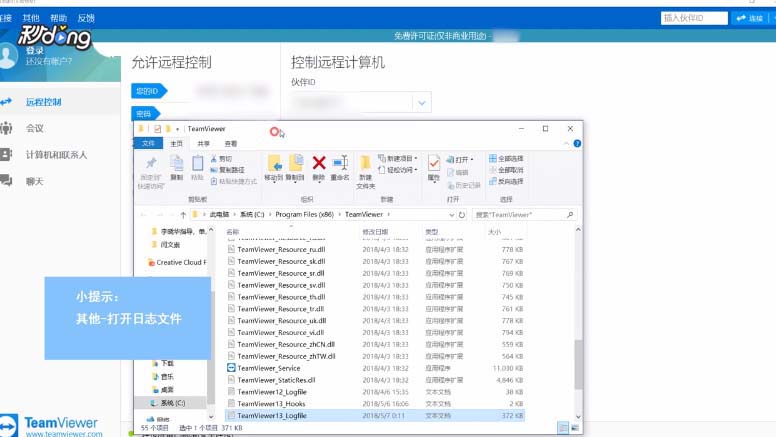Sort by the 修改日期 column header
The height and width of the screenshot is (437, 776).
(375, 232)
